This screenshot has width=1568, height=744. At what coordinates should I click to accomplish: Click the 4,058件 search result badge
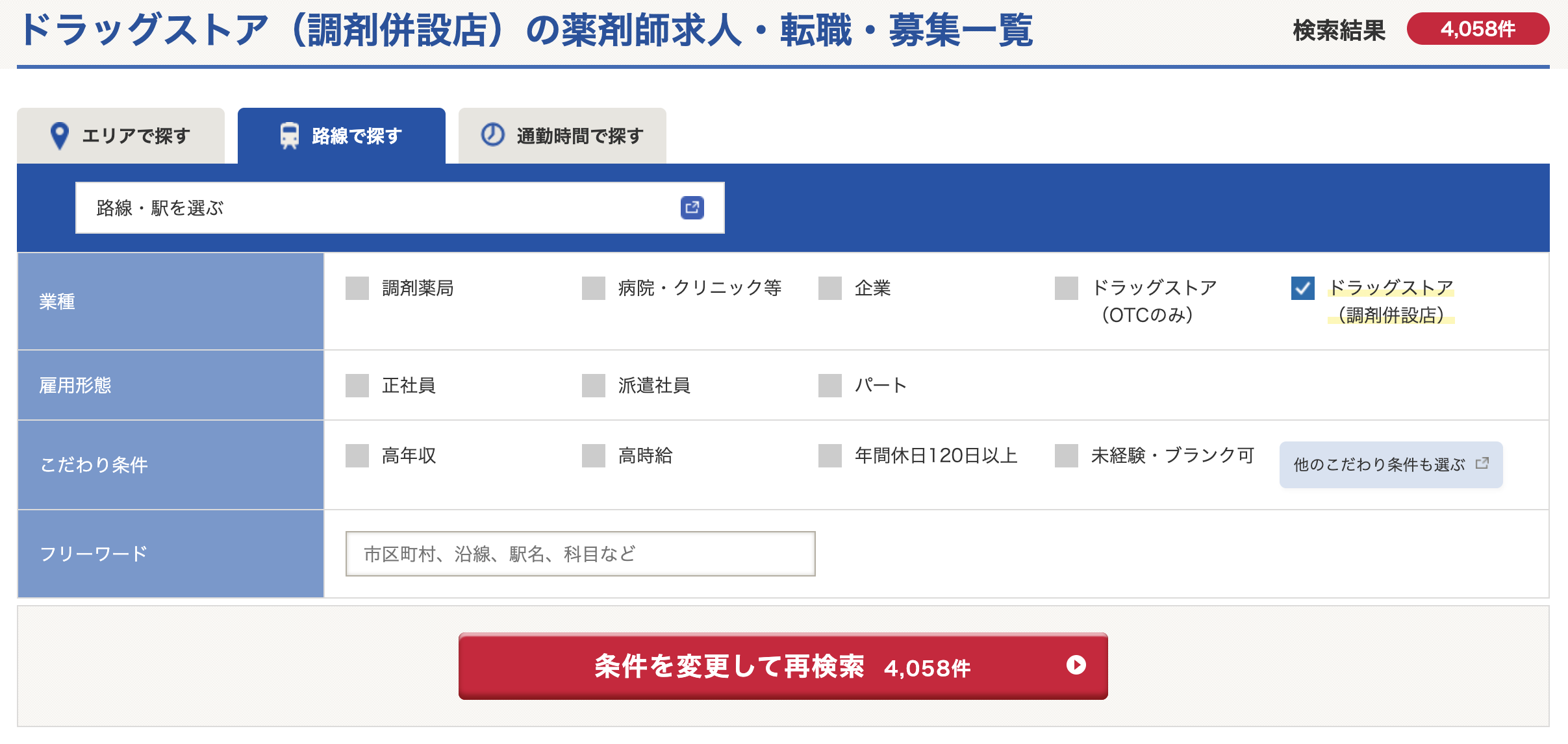[1478, 29]
